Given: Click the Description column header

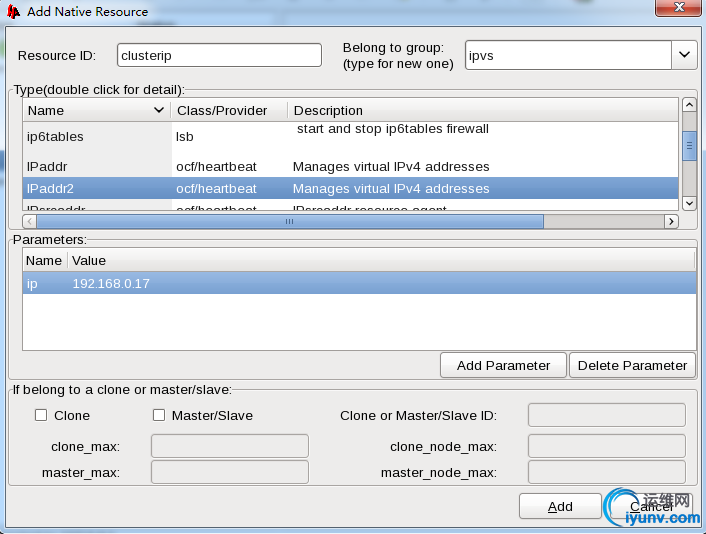Looking at the screenshot, I should (x=483, y=110).
